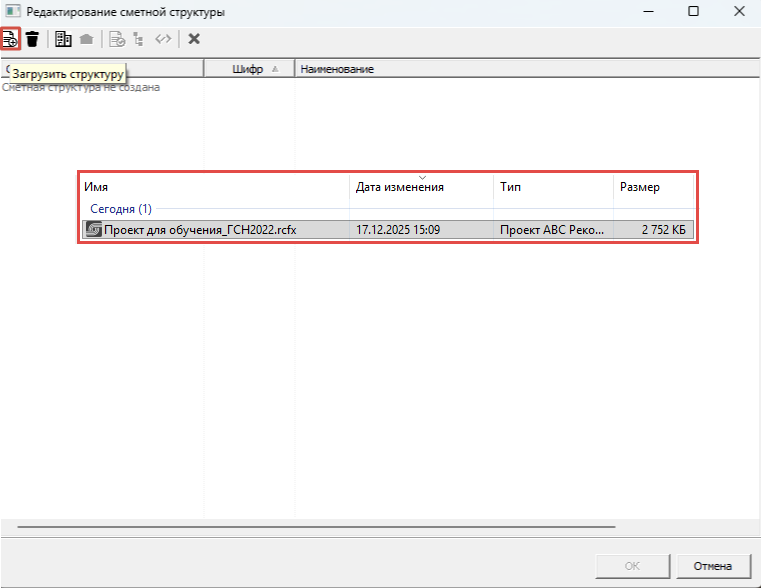Sort by the Шифр column header
This screenshot has width=761, height=588.
coord(249,69)
